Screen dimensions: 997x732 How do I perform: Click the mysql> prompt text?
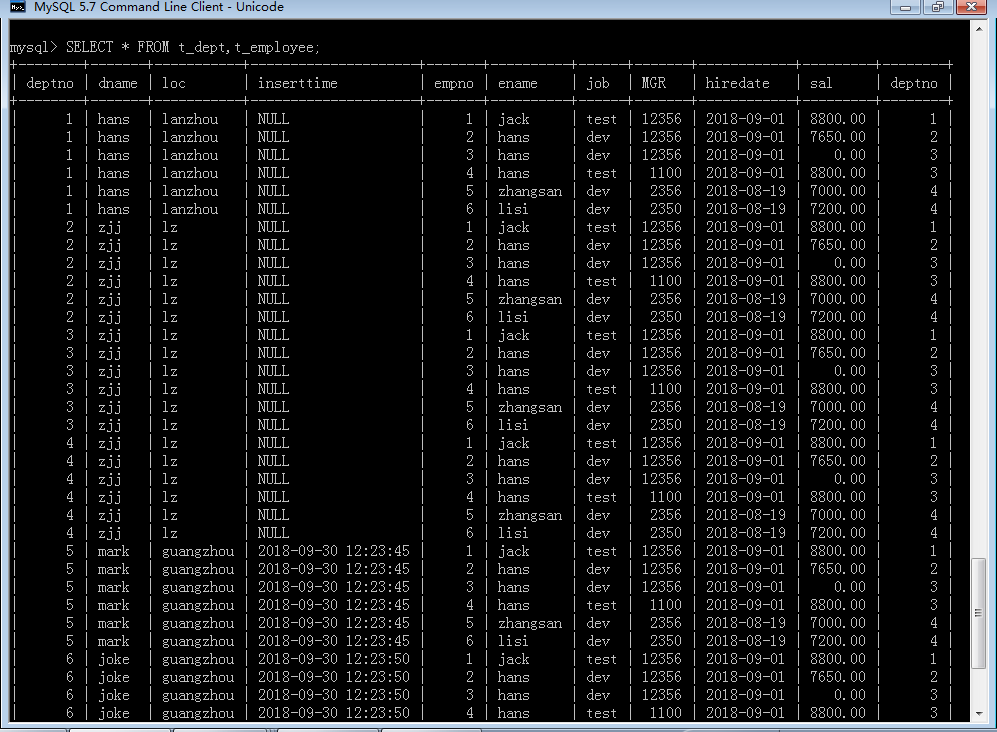pyautogui.click(x=34, y=47)
